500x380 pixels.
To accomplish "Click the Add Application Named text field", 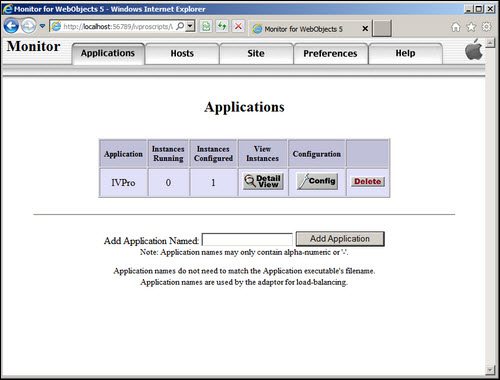I will [x=247, y=240].
